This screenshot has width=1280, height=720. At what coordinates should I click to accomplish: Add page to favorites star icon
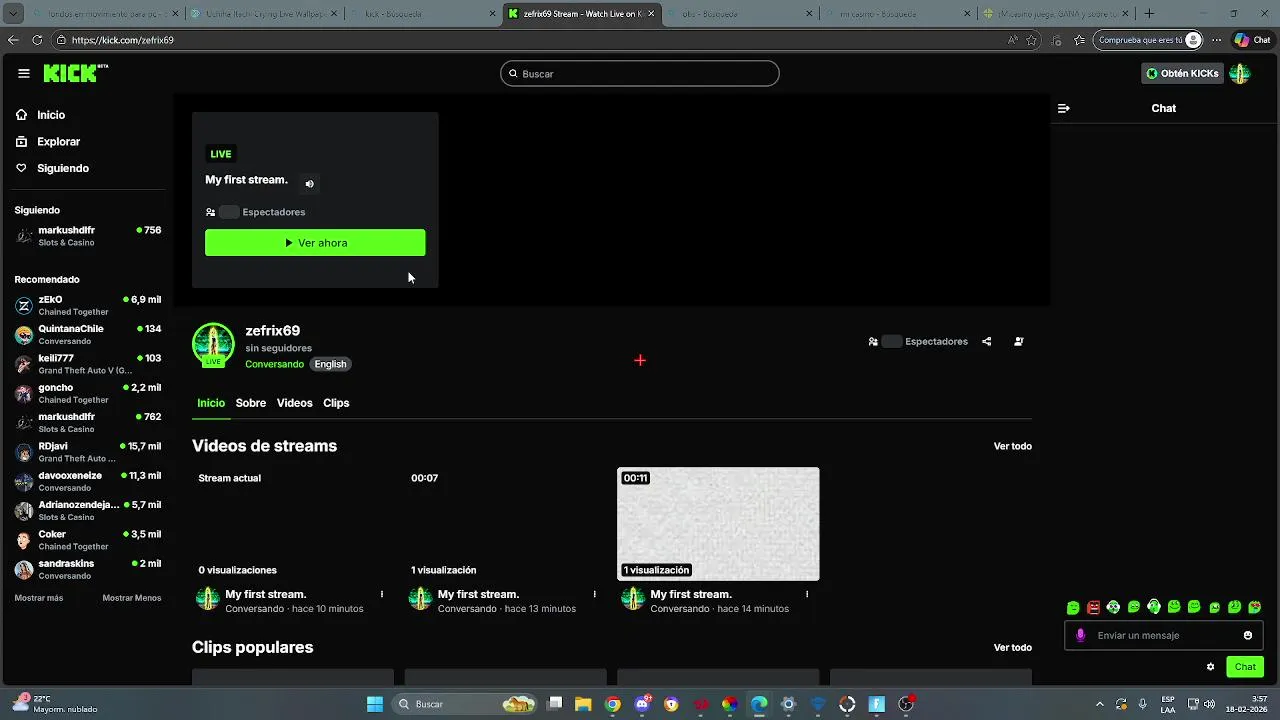pyautogui.click(x=1032, y=40)
